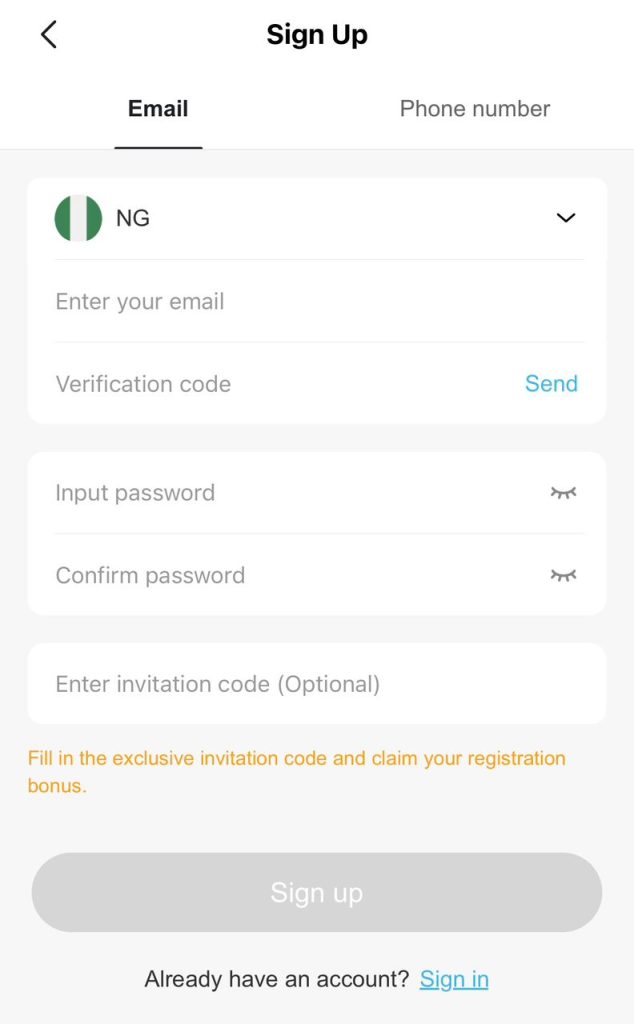Image resolution: width=634 pixels, height=1024 pixels.
Task: Click the back arrow at top left
Action: point(48,33)
